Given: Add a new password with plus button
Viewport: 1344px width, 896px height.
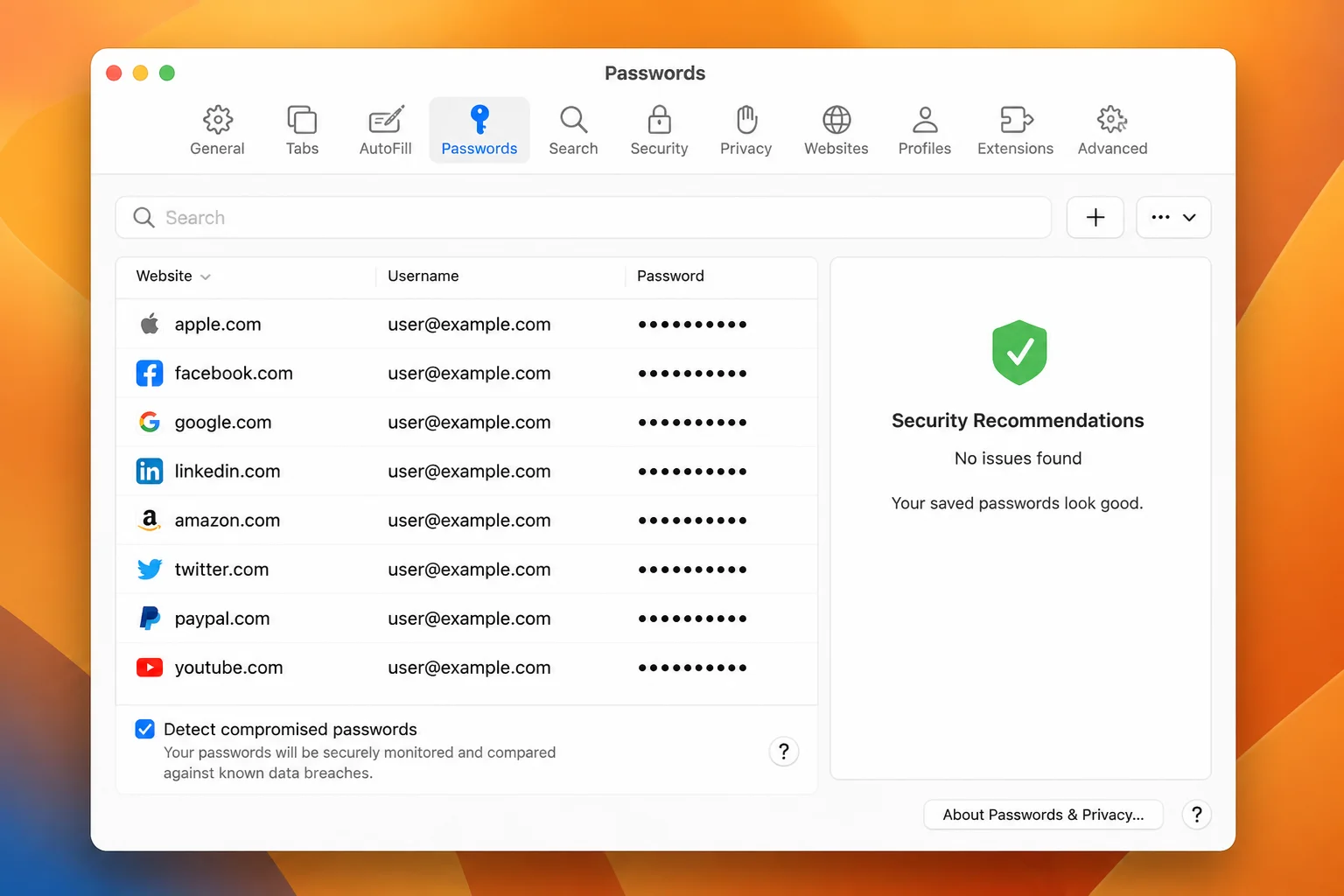Looking at the screenshot, I should [1095, 217].
